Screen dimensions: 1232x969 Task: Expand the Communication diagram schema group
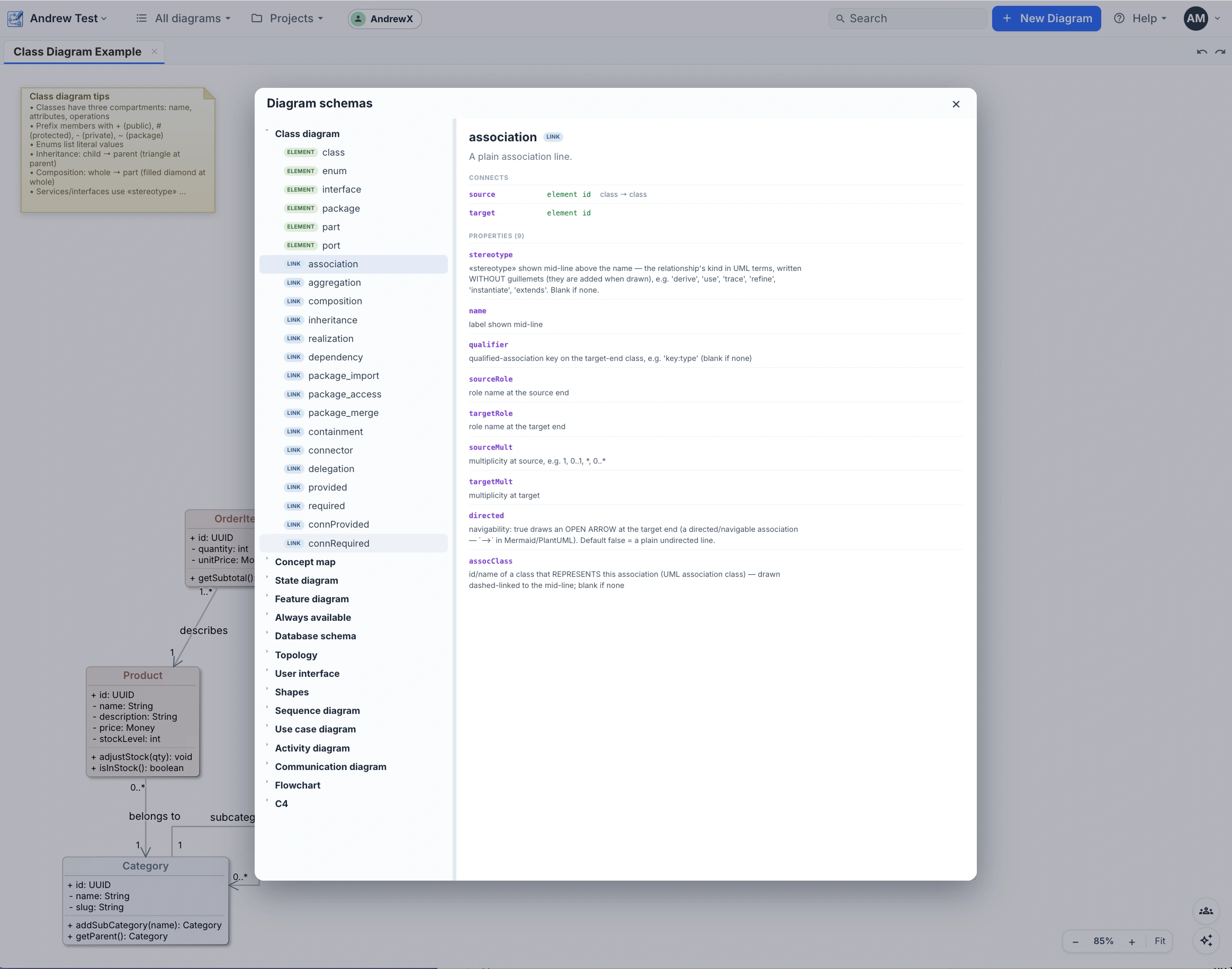click(330, 767)
